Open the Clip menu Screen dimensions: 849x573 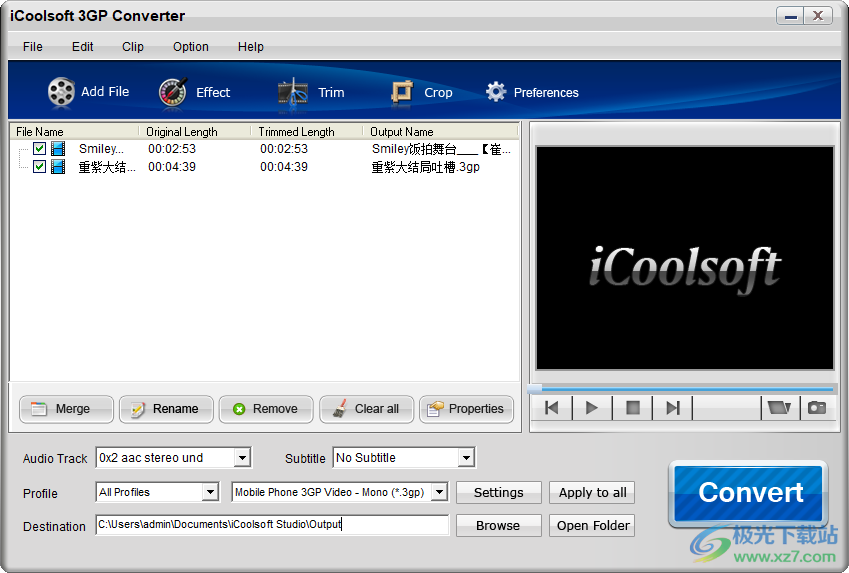[x=133, y=47]
